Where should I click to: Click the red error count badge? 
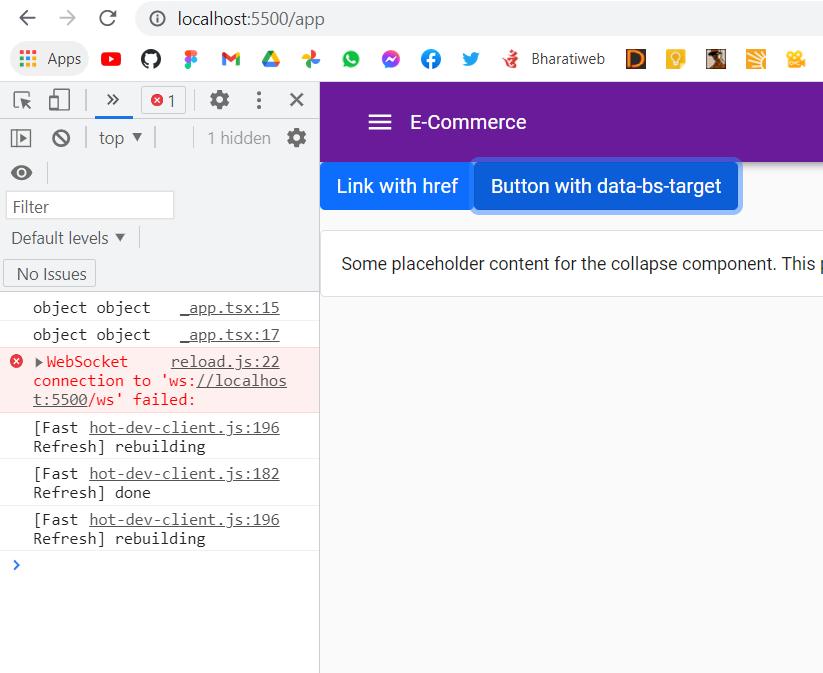point(163,100)
